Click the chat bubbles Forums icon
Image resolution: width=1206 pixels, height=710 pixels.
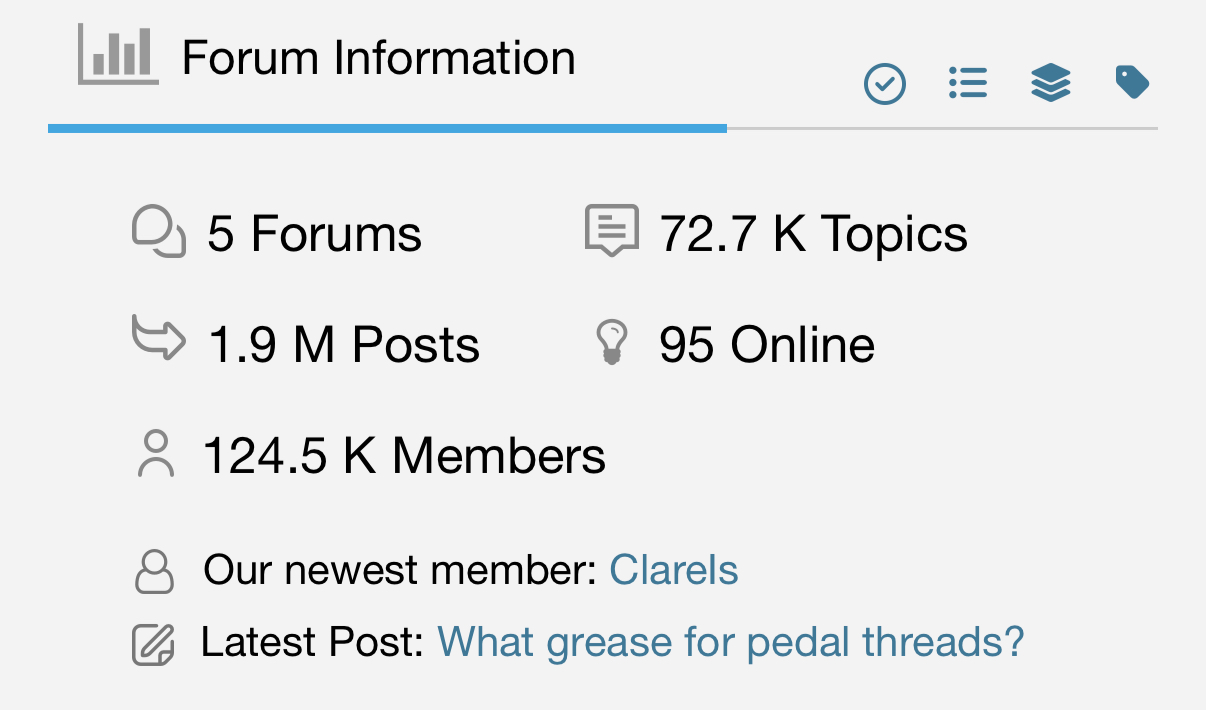pyautogui.click(x=159, y=232)
